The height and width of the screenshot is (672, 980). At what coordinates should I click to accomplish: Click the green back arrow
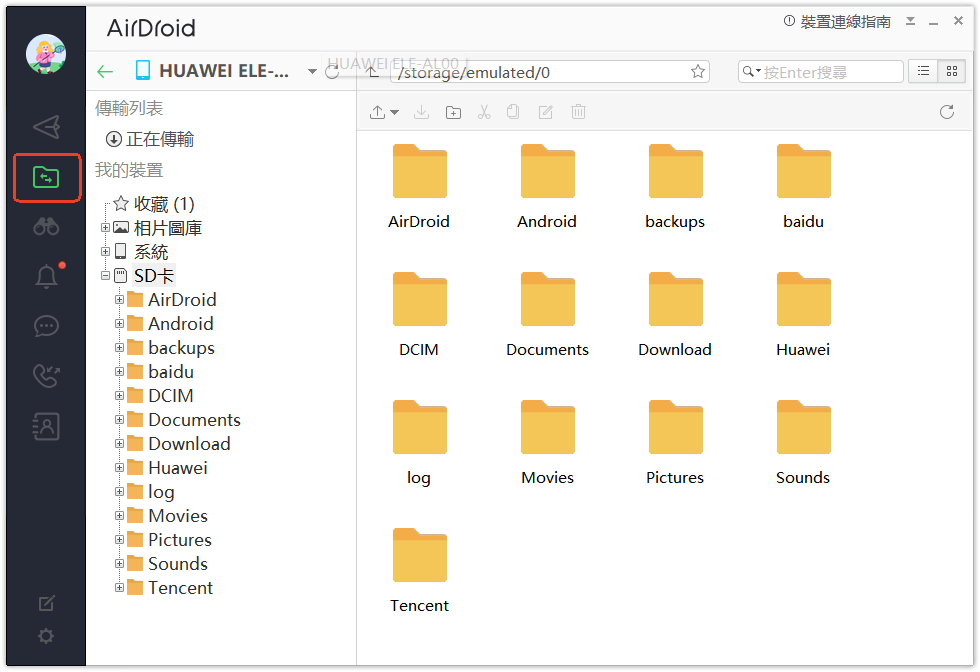(105, 71)
